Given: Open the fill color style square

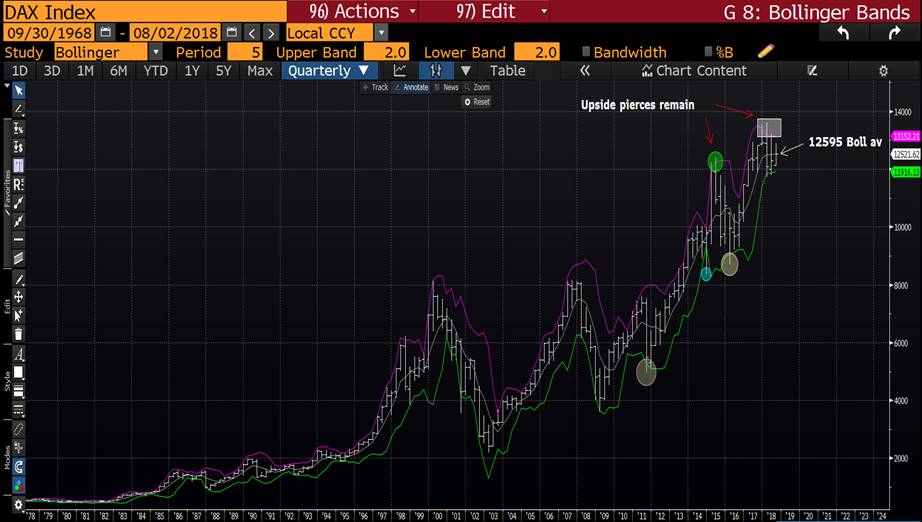Looking at the screenshot, I should (x=19, y=373).
